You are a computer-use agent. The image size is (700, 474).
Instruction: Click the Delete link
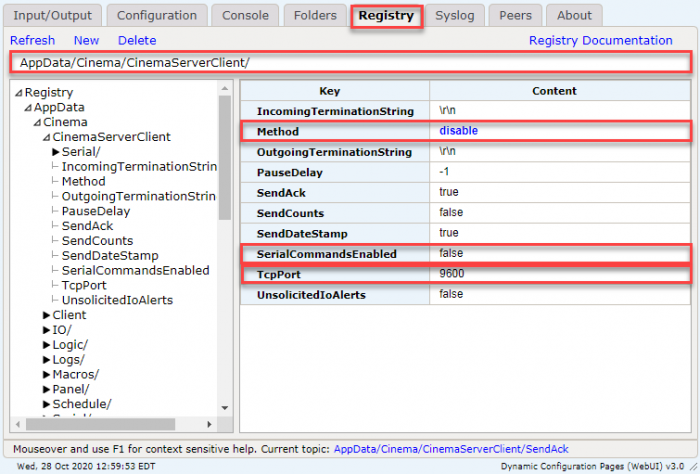[x=137, y=41]
